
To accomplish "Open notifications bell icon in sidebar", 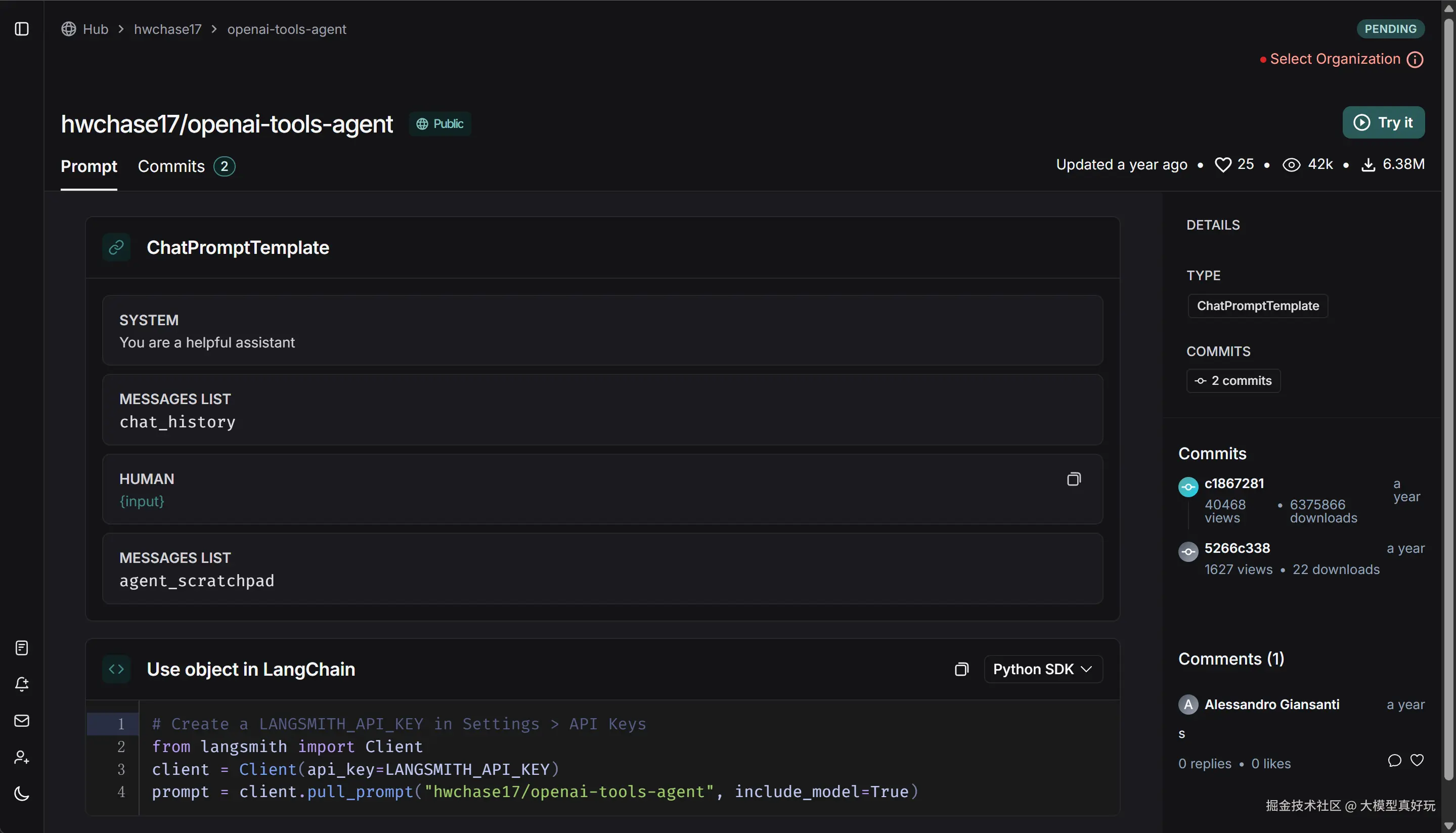I will point(22,684).
